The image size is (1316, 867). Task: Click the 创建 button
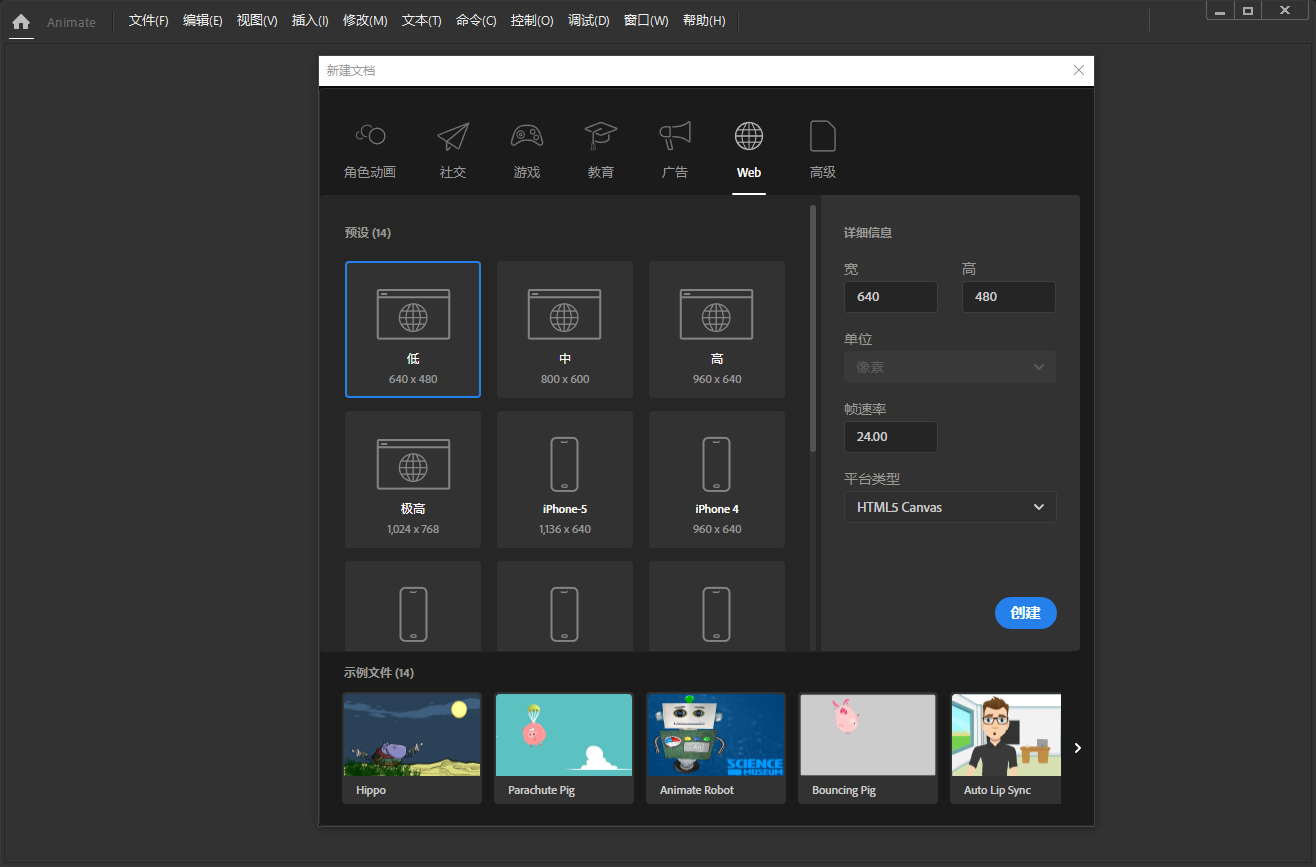1026,613
